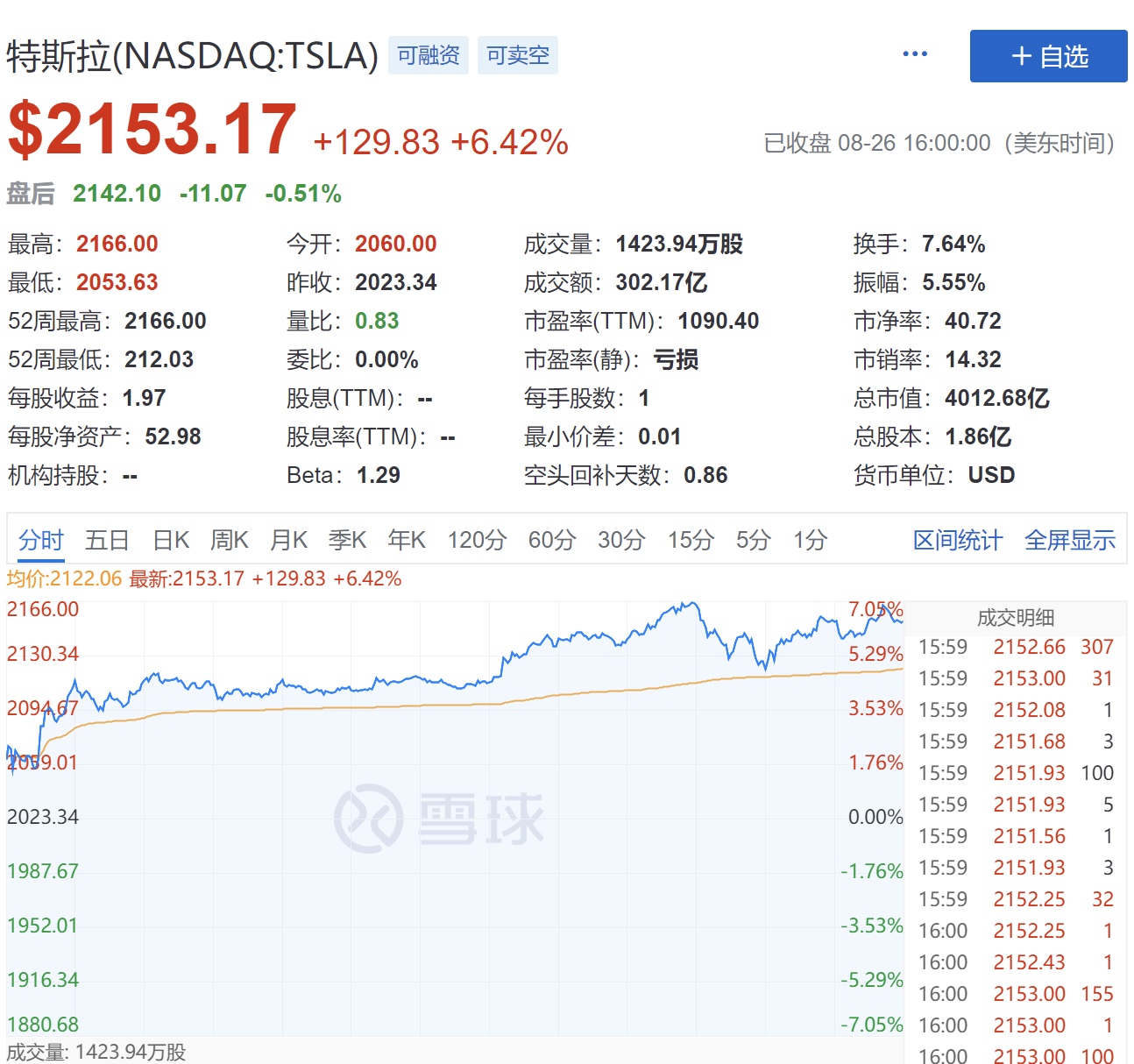The width and height of the screenshot is (1134, 1064).
Task: Choose the 15分 interval tab
Action: click(691, 540)
